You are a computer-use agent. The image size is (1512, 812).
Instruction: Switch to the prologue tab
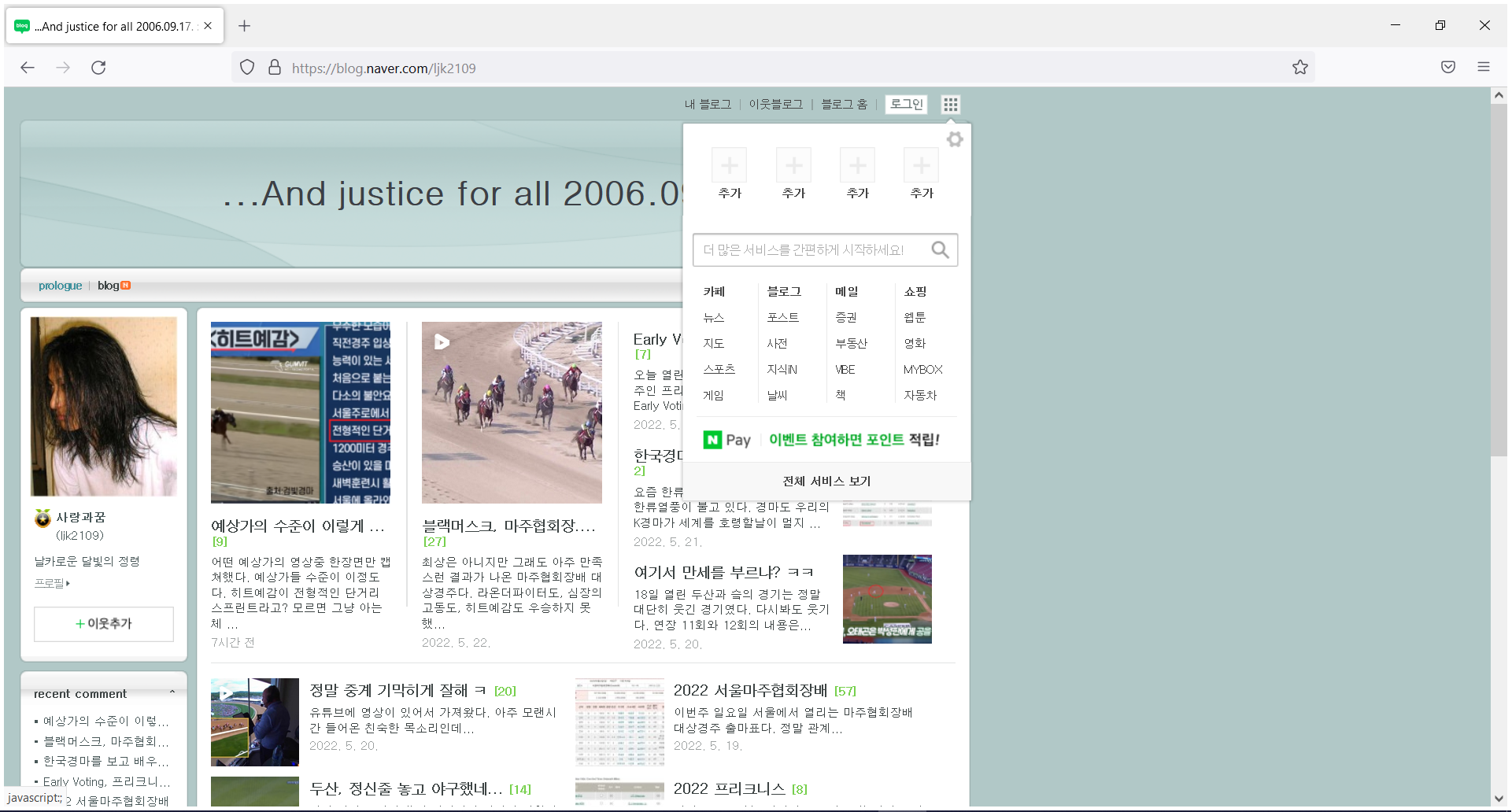point(60,285)
